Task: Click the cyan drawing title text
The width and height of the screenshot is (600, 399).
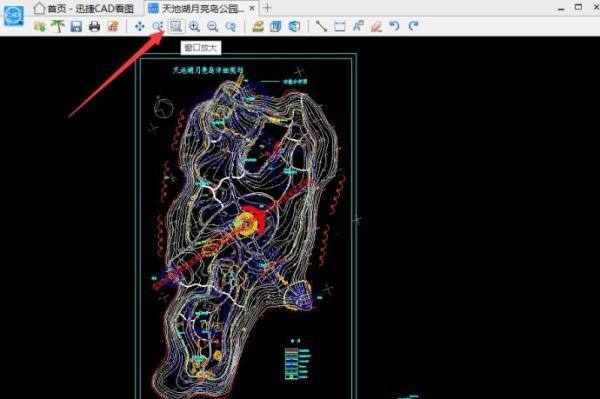Action: 208,70
